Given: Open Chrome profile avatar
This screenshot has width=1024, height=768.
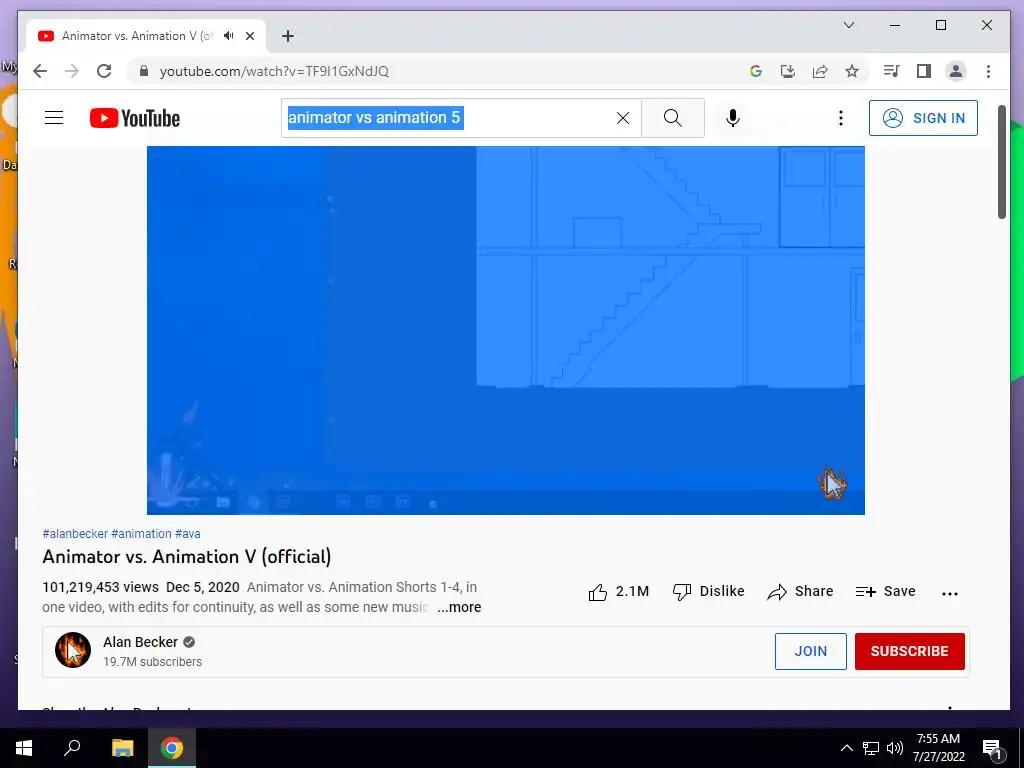Looking at the screenshot, I should click(955, 71).
